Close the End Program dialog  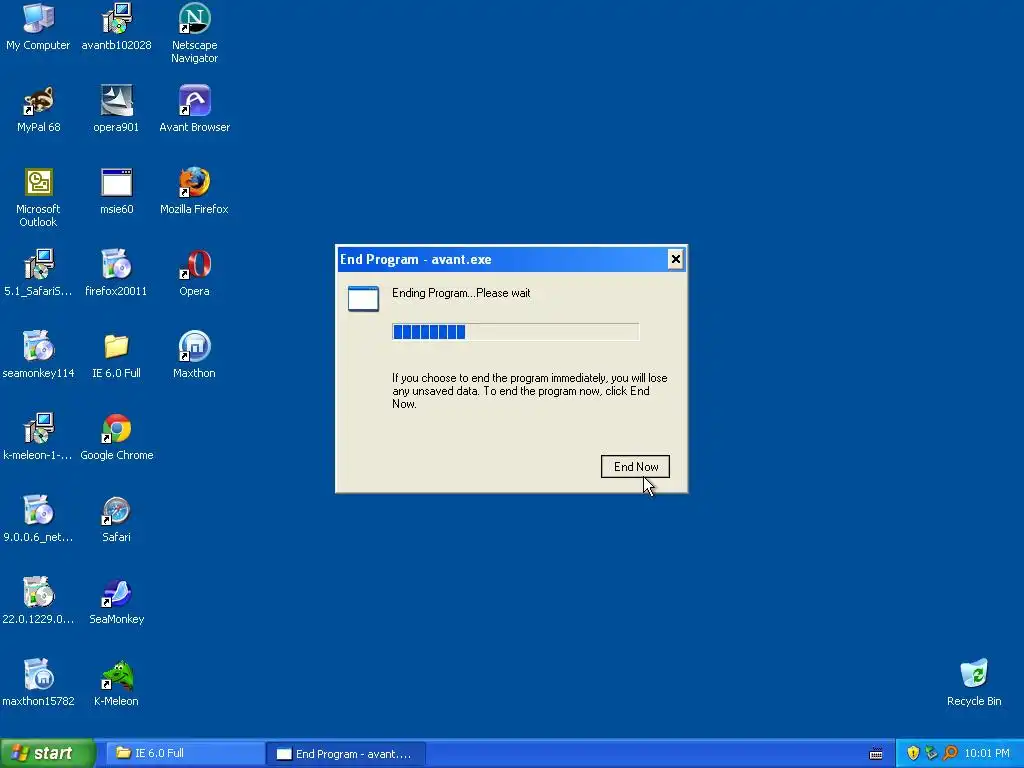click(x=675, y=259)
